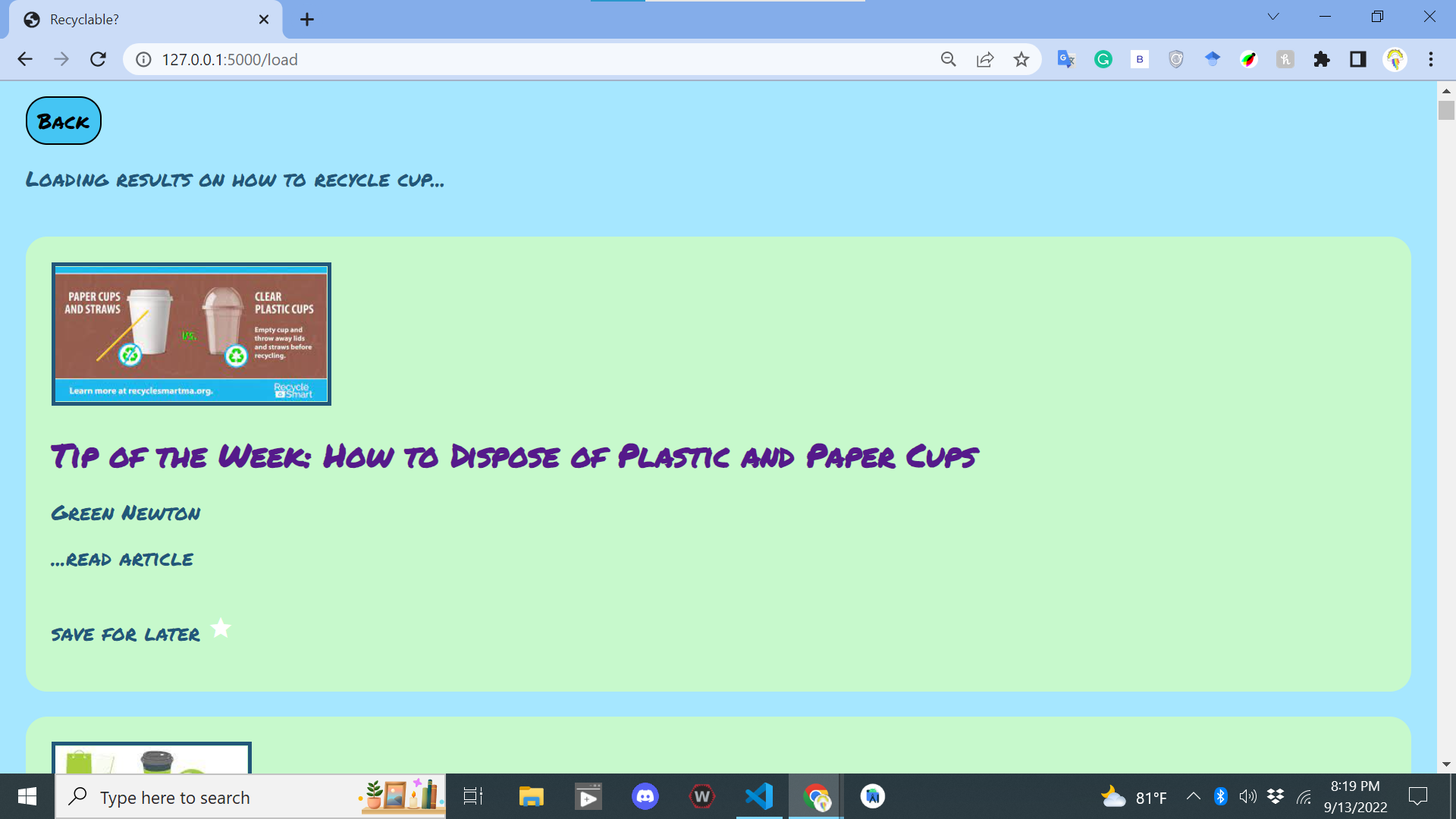Toggle the Chrome side panel
The height and width of the screenshot is (819, 1456).
click(x=1358, y=59)
